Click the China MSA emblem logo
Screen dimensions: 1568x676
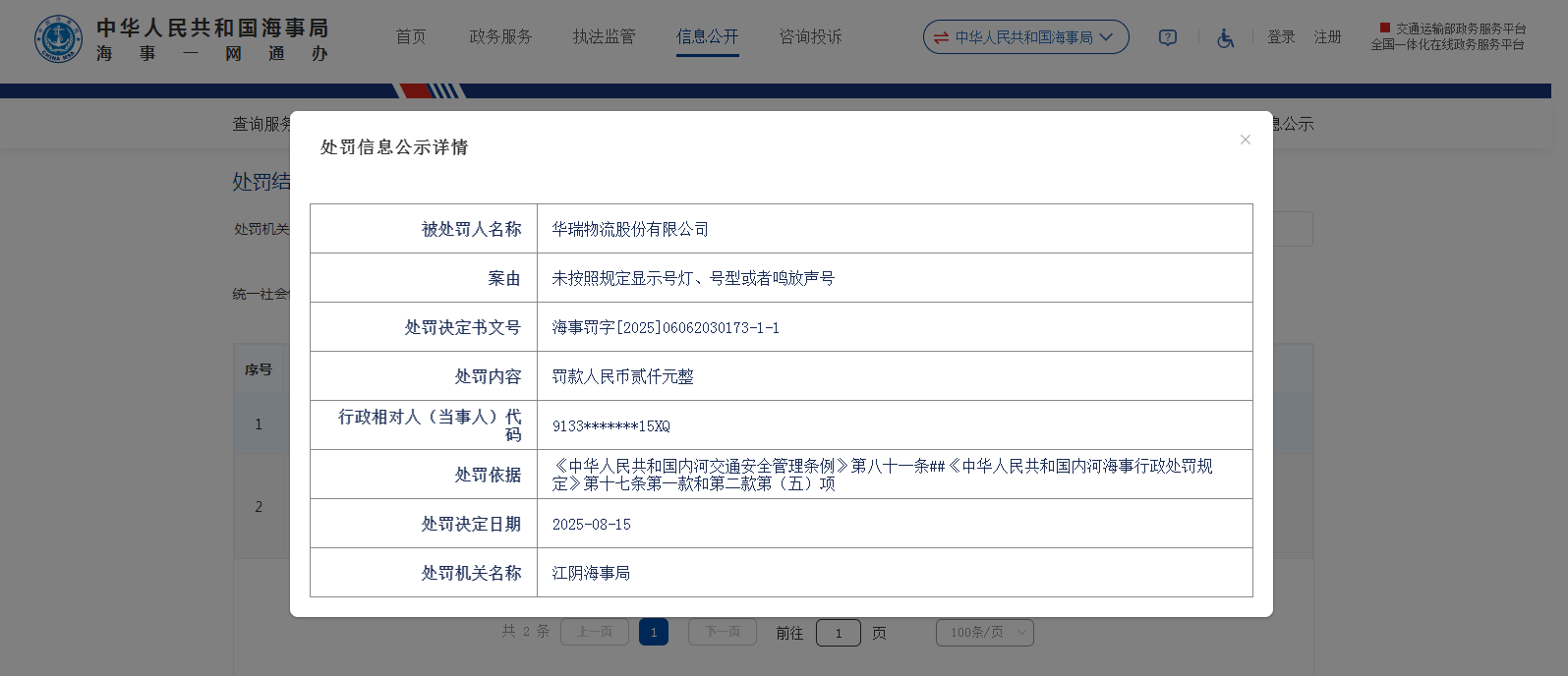58,39
